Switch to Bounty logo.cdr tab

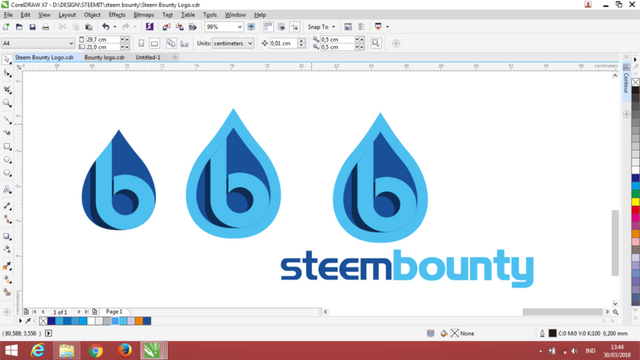(104, 58)
